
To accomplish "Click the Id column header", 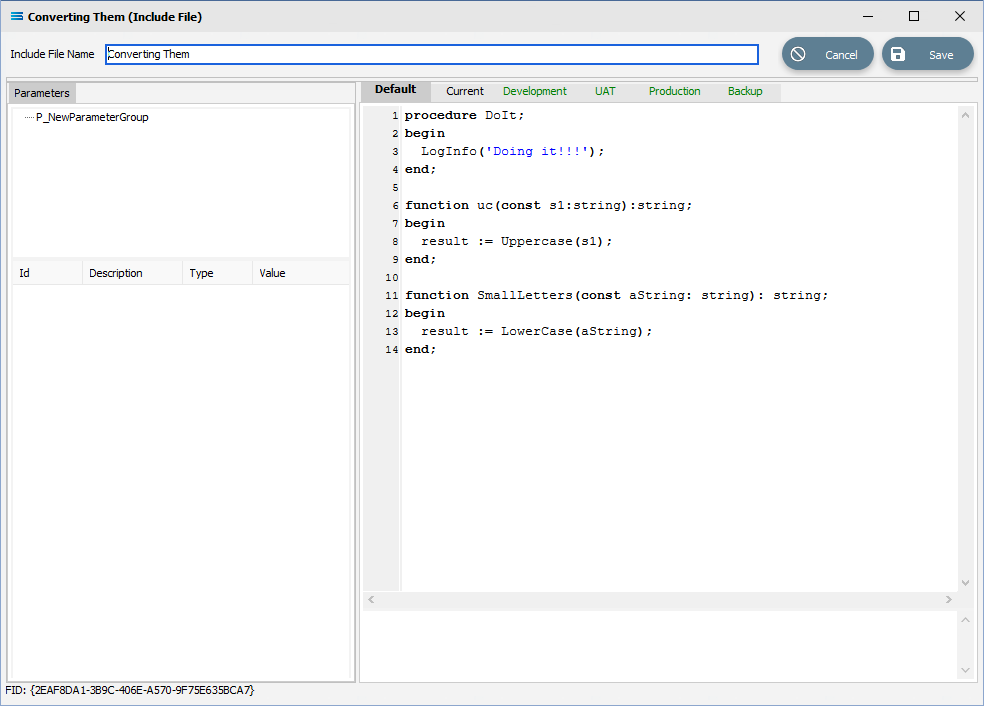I will click(48, 273).
